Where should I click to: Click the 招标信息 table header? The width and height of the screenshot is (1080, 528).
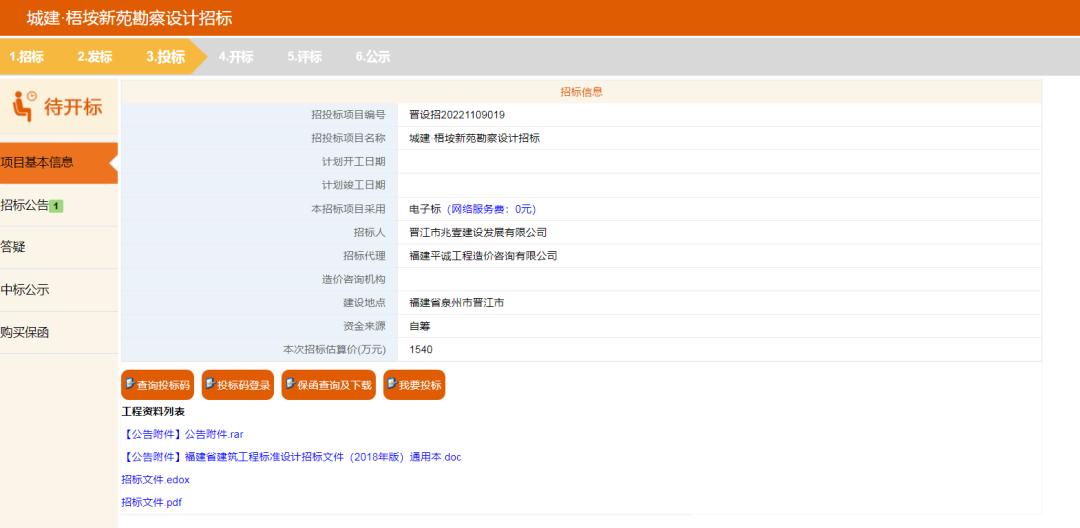coord(581,92)
